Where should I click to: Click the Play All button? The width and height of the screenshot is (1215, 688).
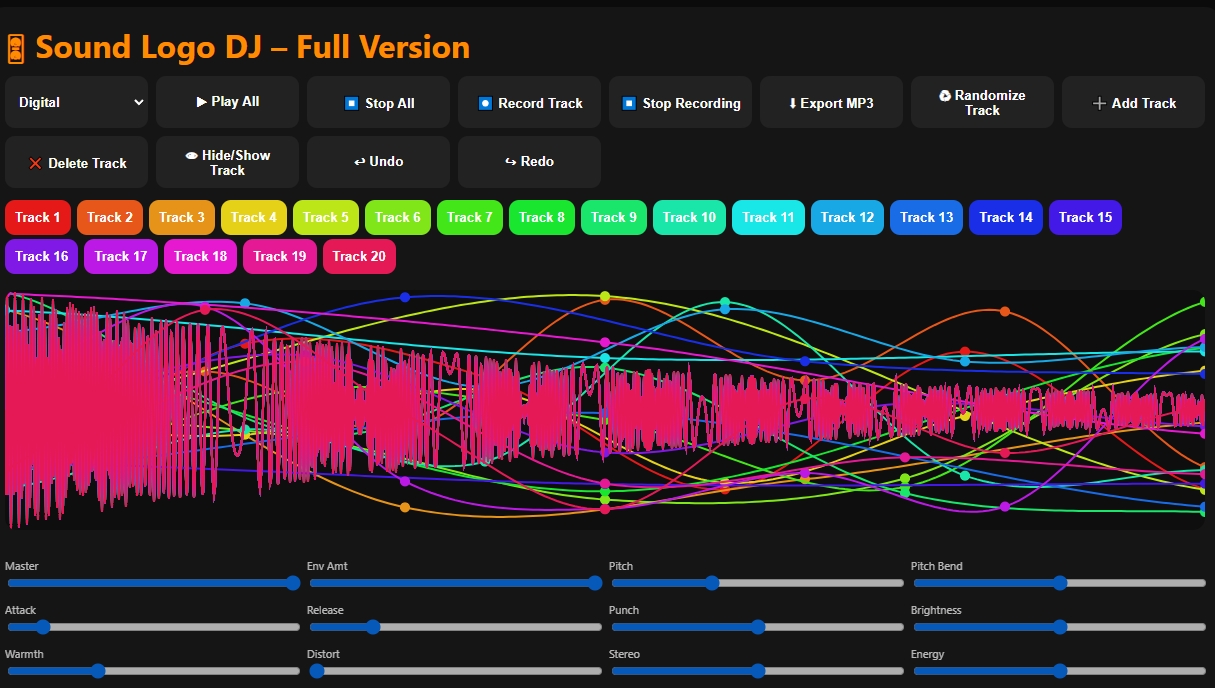[227, 102]
